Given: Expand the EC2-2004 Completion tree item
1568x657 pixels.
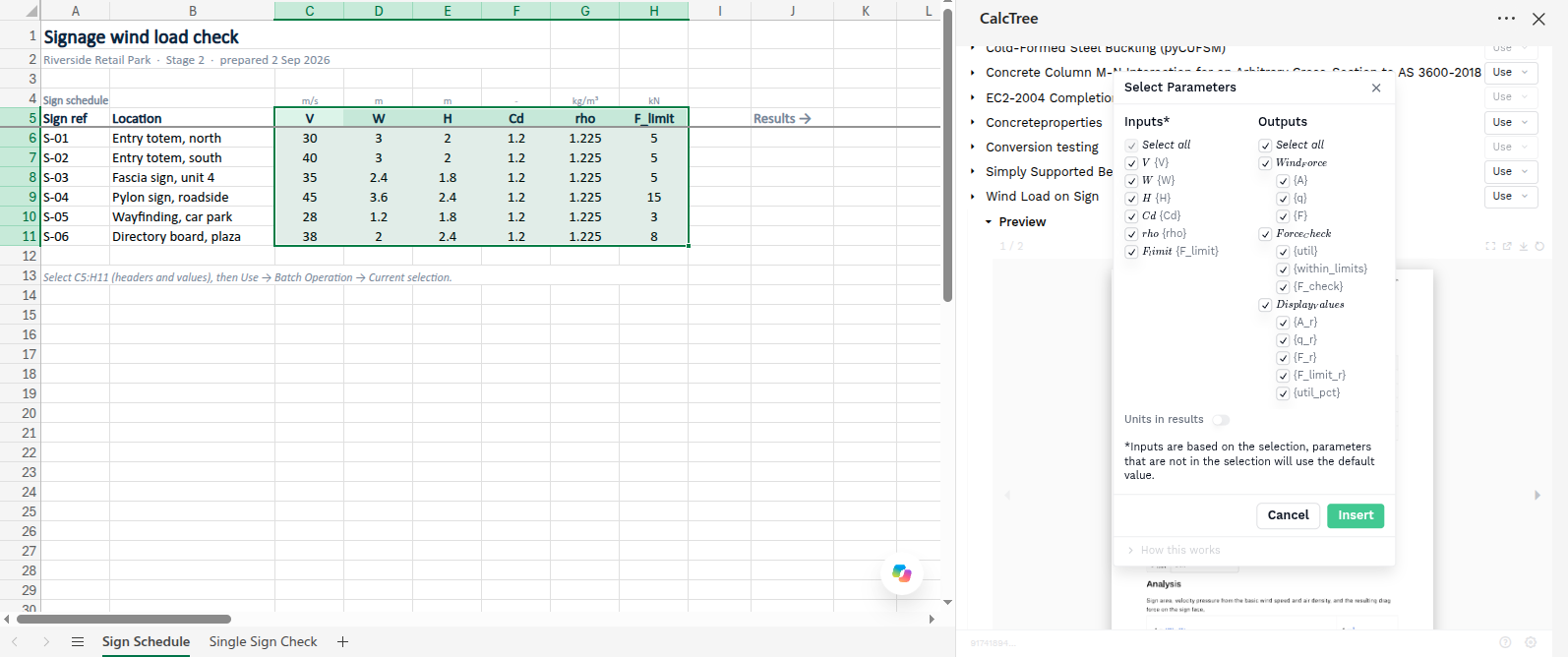Looking at the screenshot, I should point(973,97).
